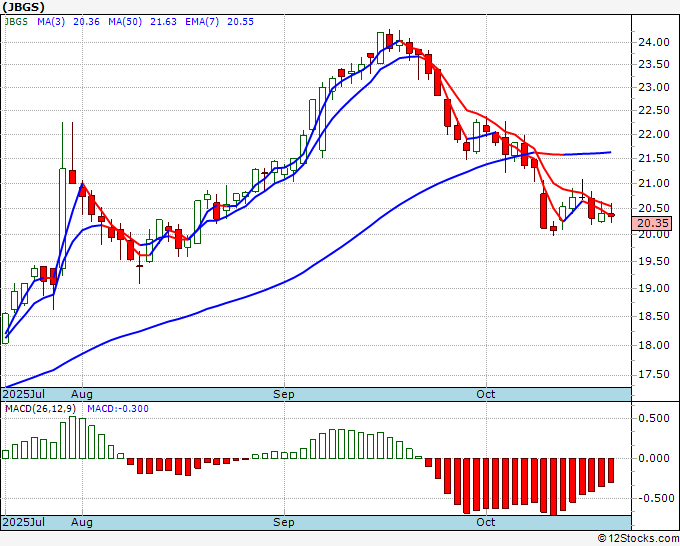Click the 24.00 price axis label
This screenshot has height=546, width=680.
coord(654,43)
